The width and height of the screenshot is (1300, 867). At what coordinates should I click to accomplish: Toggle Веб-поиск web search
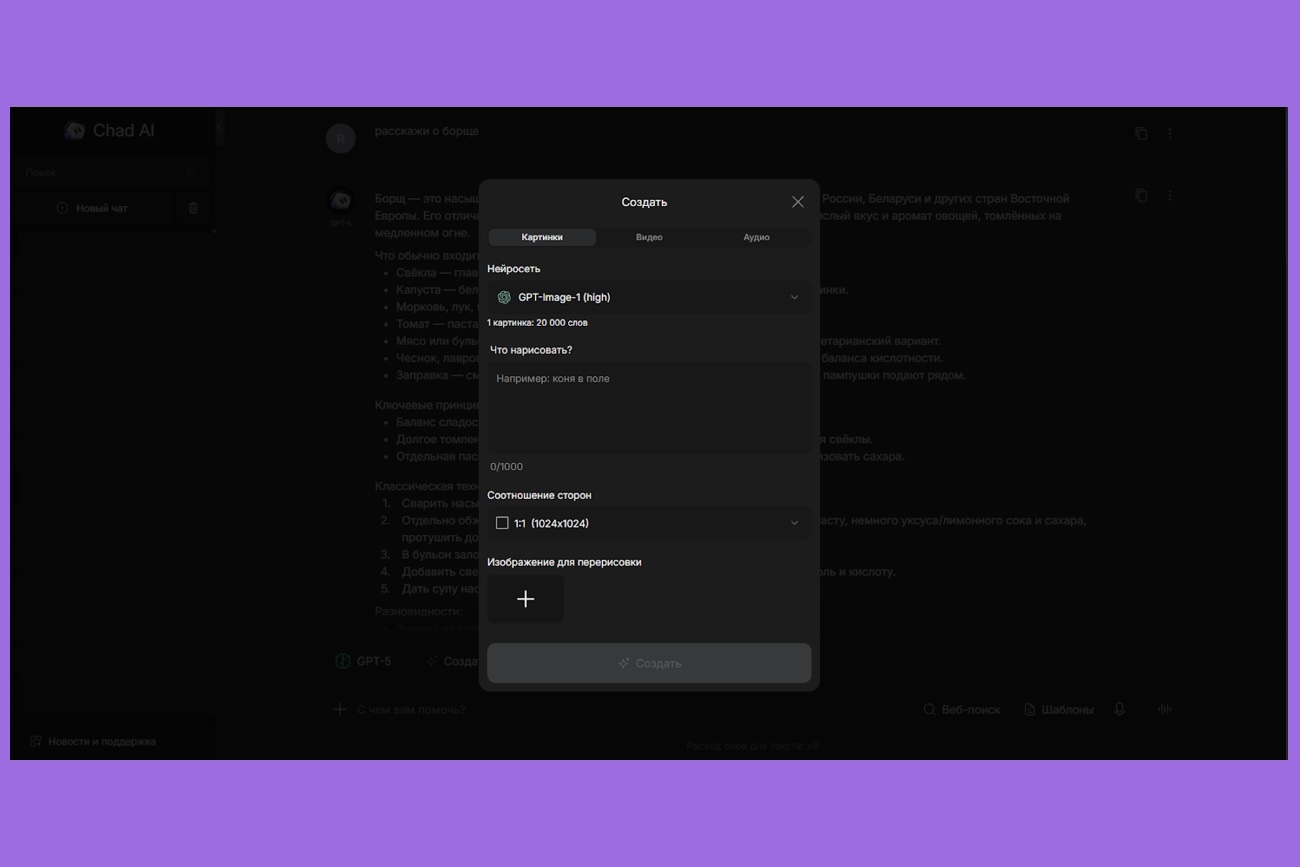[x=961, y=709]
